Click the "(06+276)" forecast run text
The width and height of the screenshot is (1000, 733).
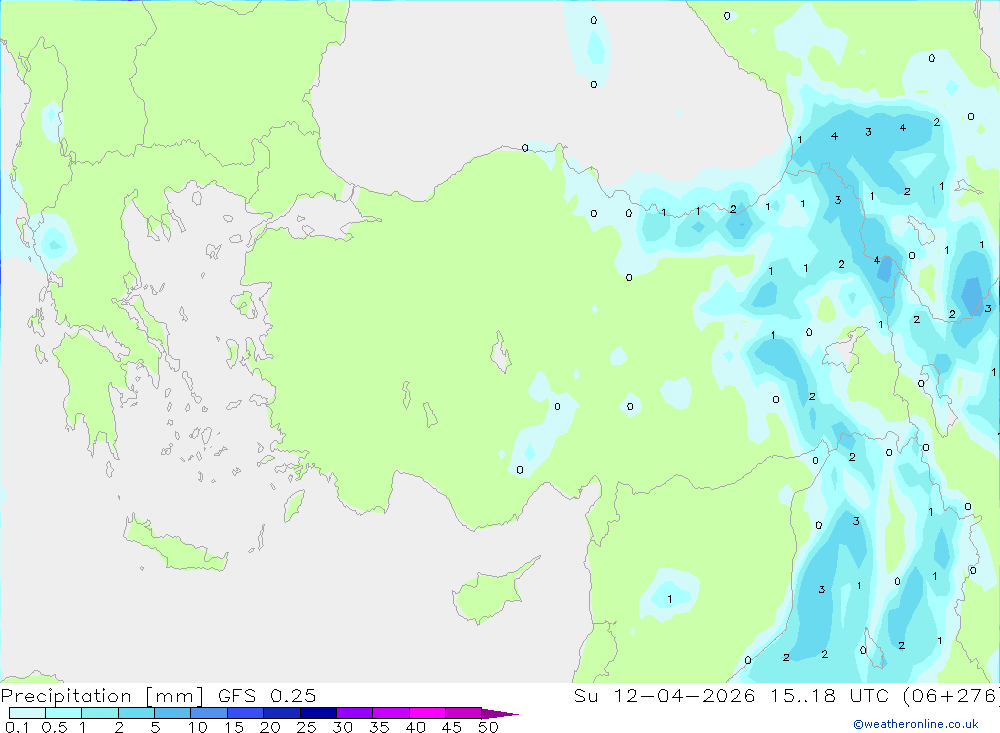[950, 695]
